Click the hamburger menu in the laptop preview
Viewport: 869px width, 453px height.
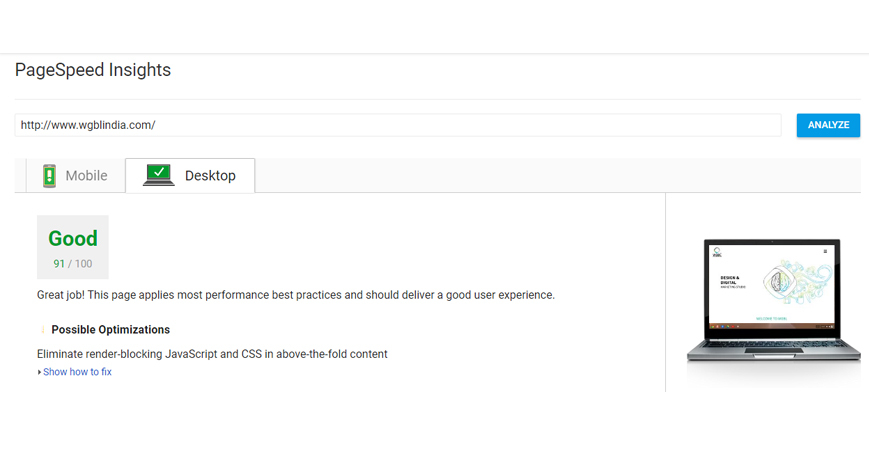825,251
